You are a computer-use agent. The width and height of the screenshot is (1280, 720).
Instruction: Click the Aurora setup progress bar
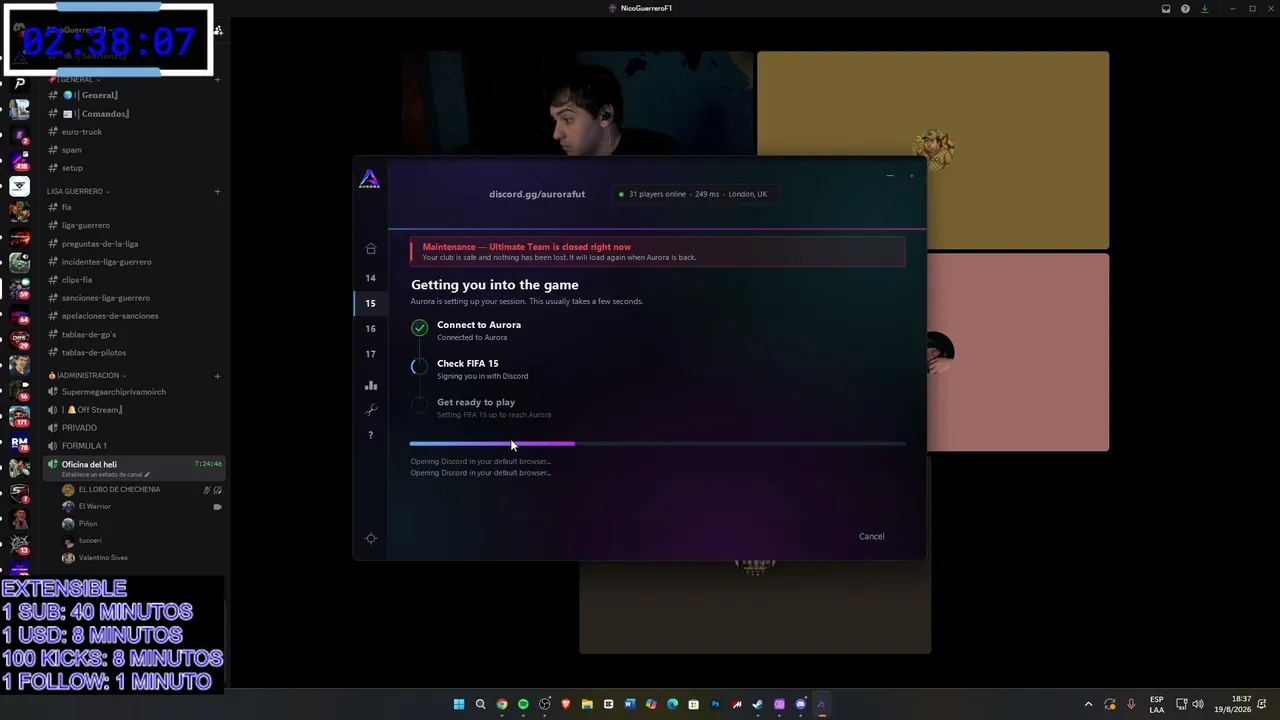(657, 443)
